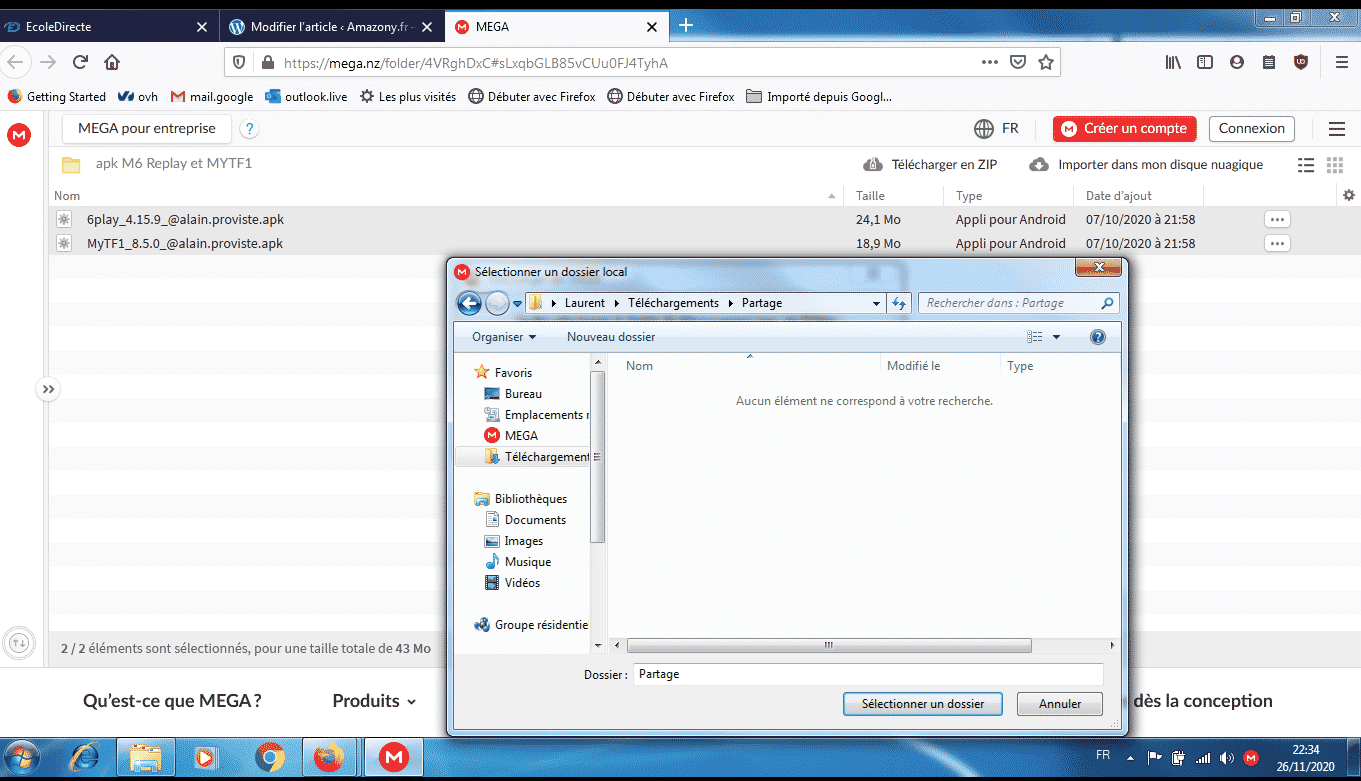Image resolution: width=1361 pixels, height=781 pixels.
Task: Open the dialog view mode icon
Action: [1035, 338]
